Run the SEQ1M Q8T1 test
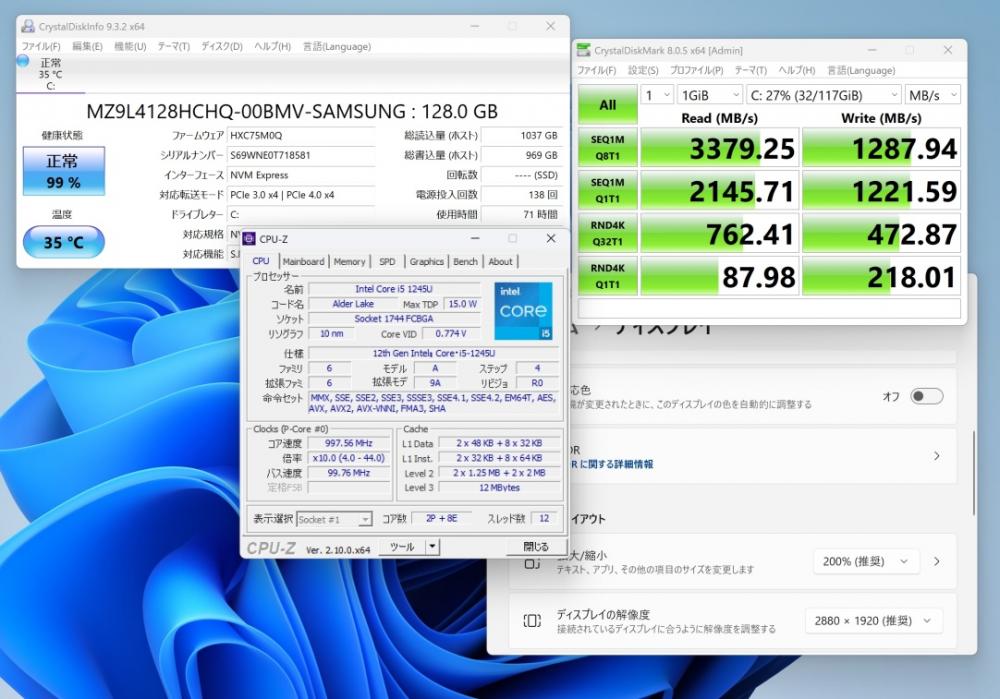1000x699 pixels. tap(608, 148)
